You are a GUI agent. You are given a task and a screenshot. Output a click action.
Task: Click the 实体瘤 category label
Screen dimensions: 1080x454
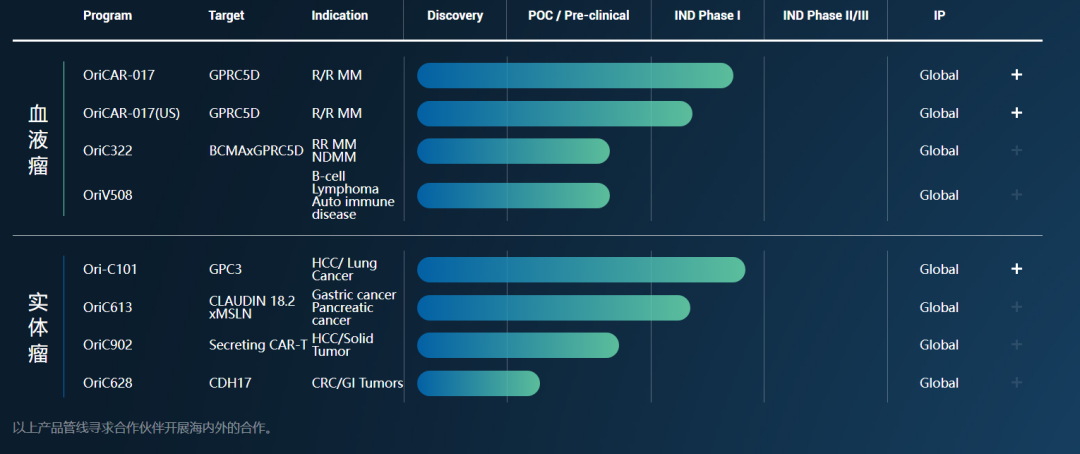tap(38, 327)
